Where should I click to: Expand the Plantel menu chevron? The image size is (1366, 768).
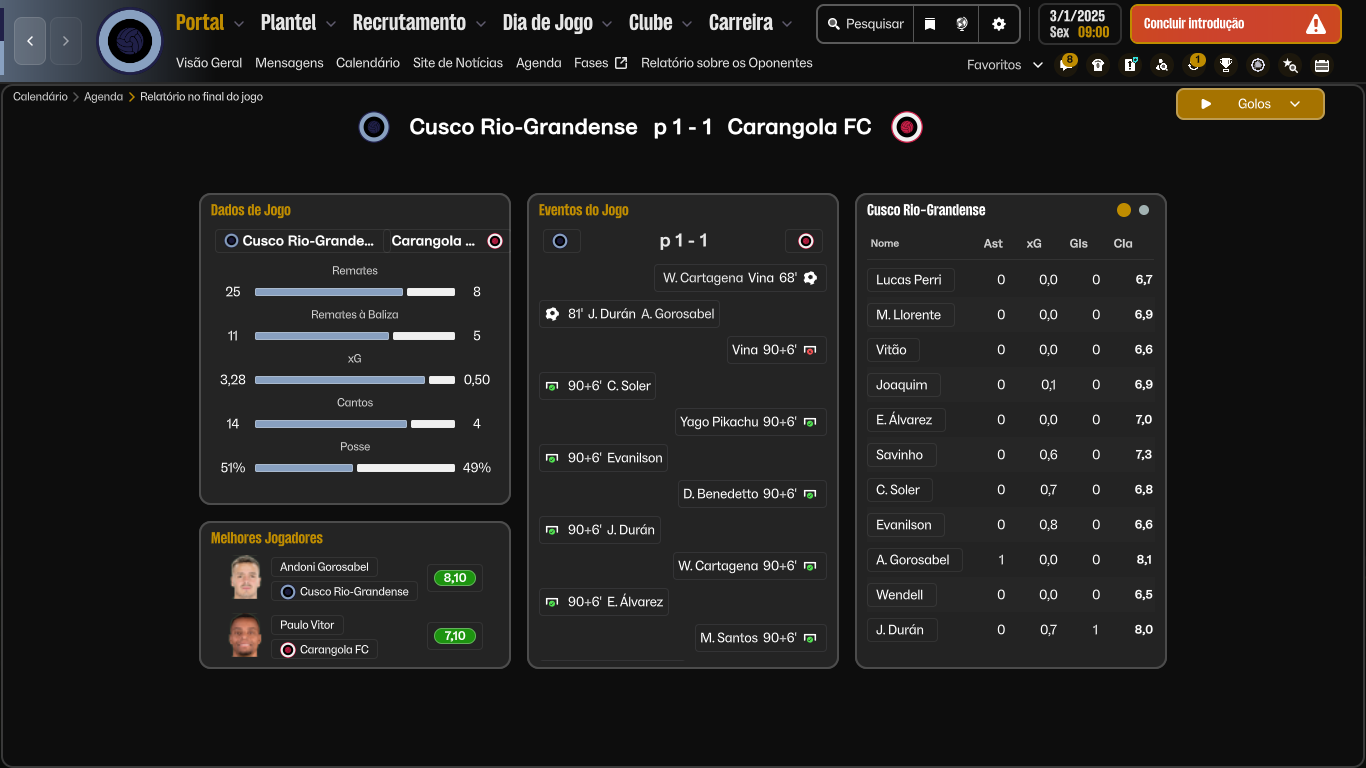tap(330, 24)
